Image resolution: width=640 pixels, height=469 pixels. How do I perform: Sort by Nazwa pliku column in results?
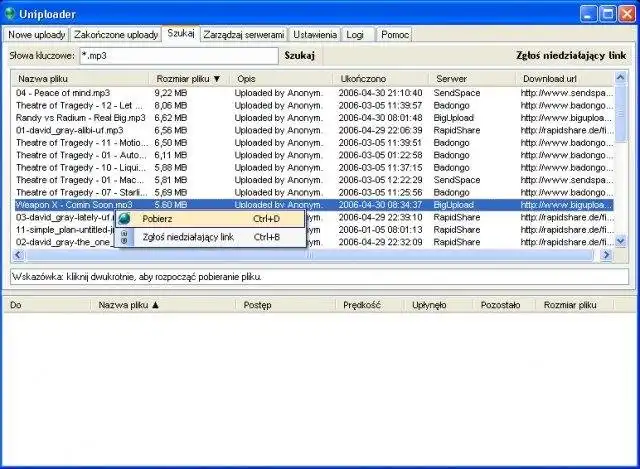click(80, 79)
